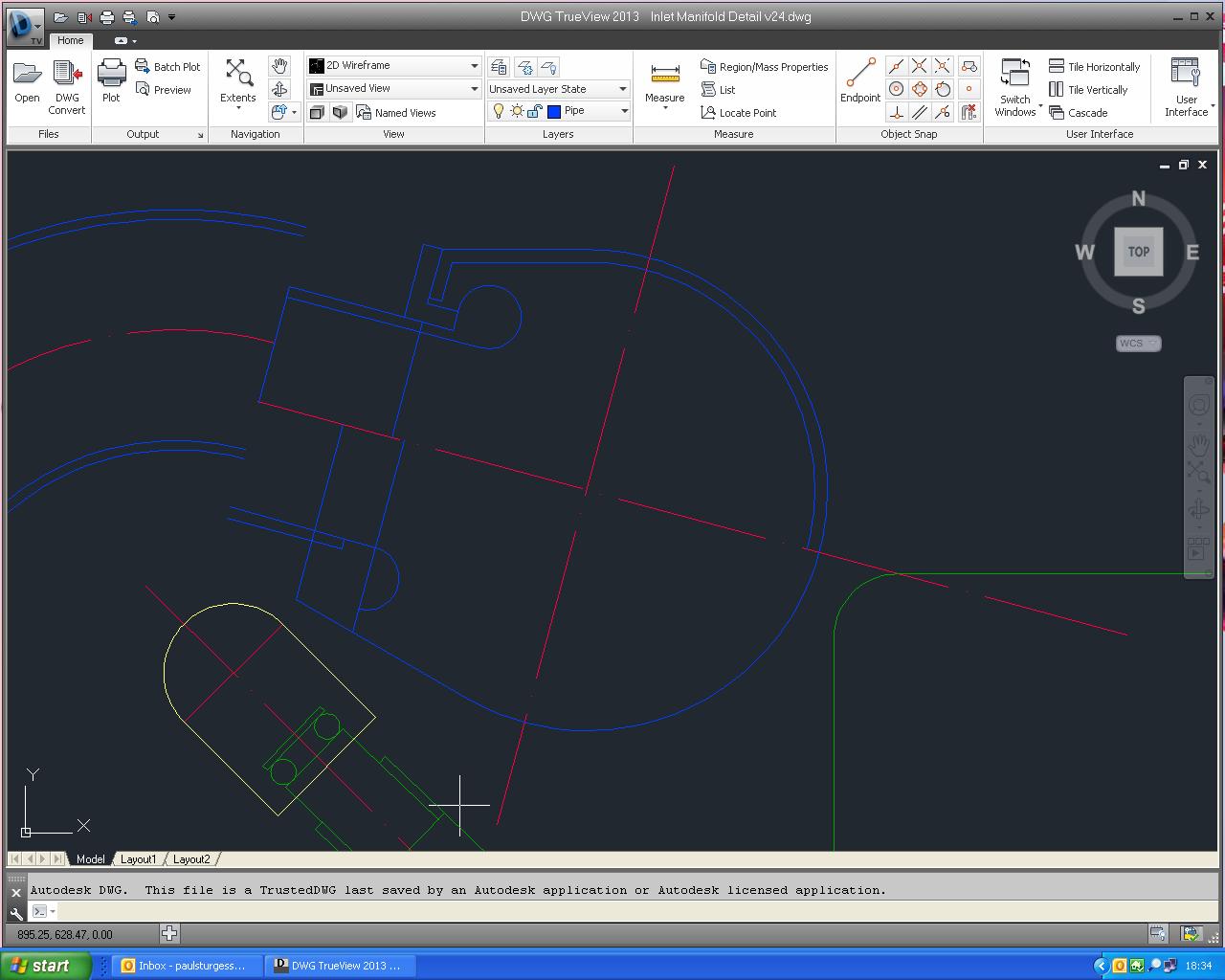Click the TOP face of the ViewCube

[x=1138, y=252]
